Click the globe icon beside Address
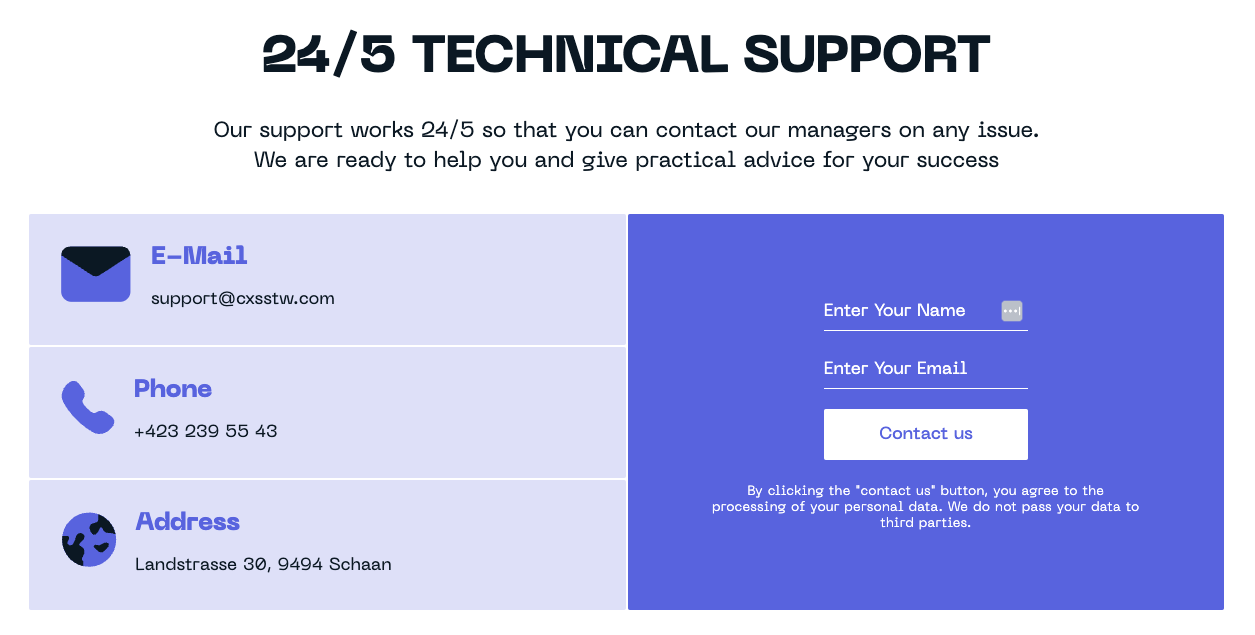Viewport: 1255px width, 635px height. [89, 540]
